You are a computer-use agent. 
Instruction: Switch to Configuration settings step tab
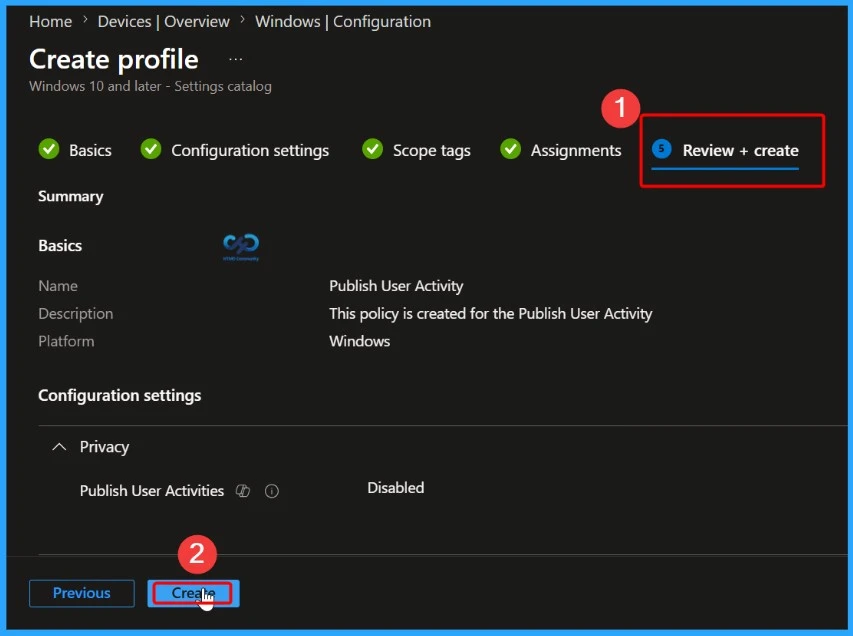coord(250,150)
